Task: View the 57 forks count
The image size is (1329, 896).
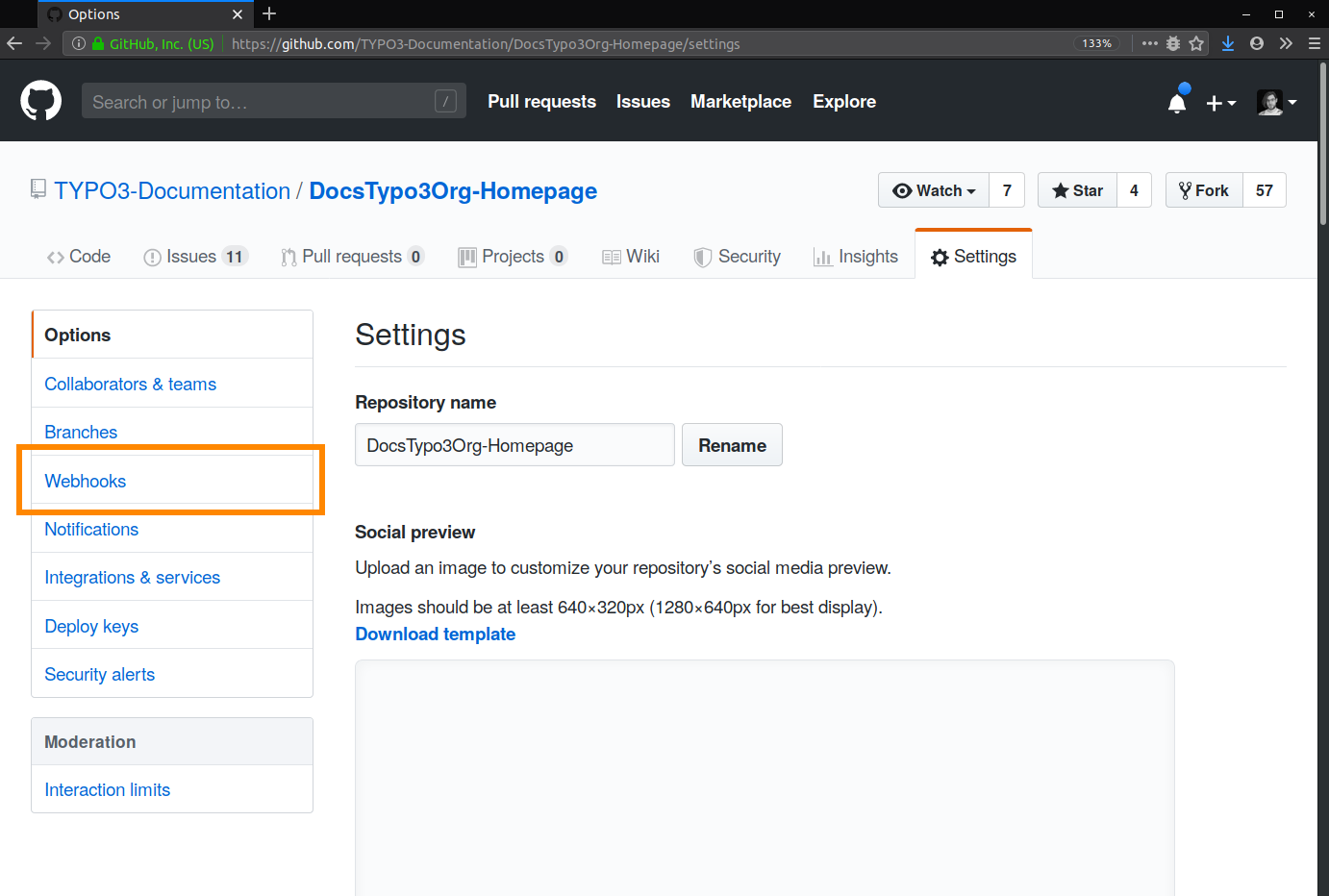Action: pos(1265,190)
